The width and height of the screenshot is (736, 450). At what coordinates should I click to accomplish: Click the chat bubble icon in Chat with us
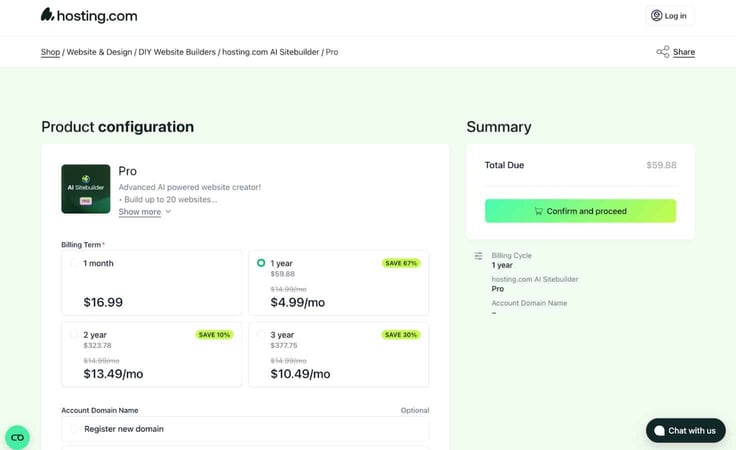pos(659,431)
